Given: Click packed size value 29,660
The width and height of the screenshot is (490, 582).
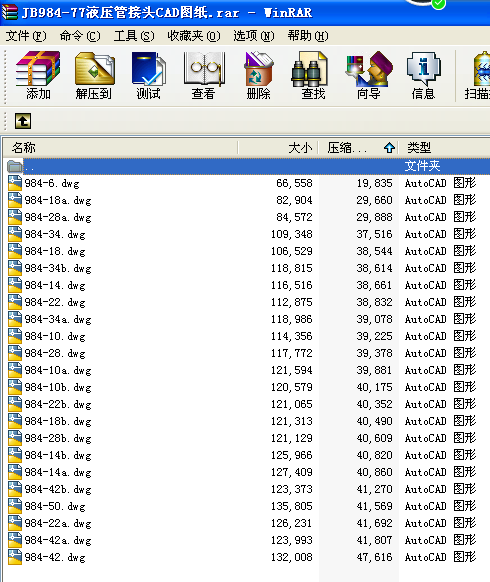Looking at the screenshot, I should (375, 200).
